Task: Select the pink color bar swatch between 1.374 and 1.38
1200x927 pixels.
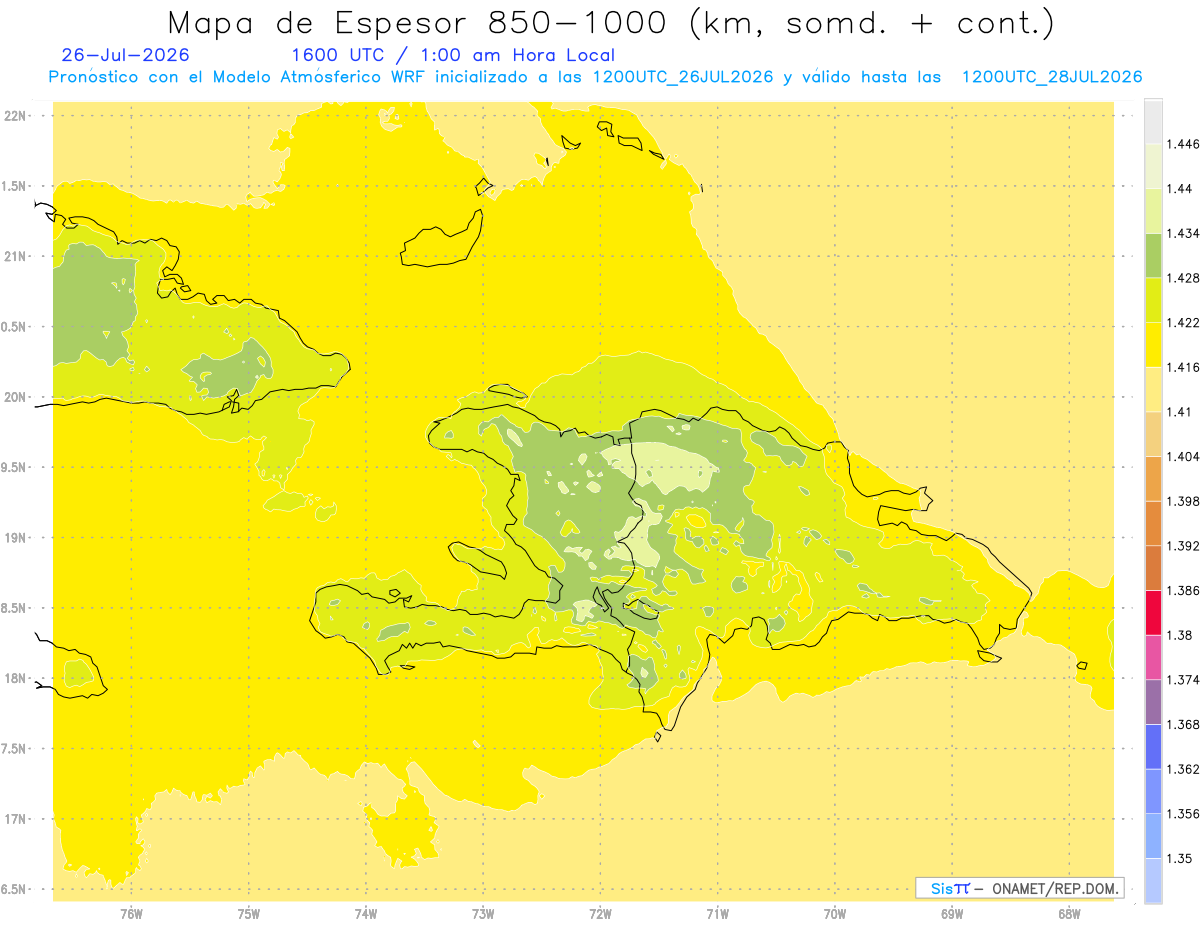Action: point(1153,657)
